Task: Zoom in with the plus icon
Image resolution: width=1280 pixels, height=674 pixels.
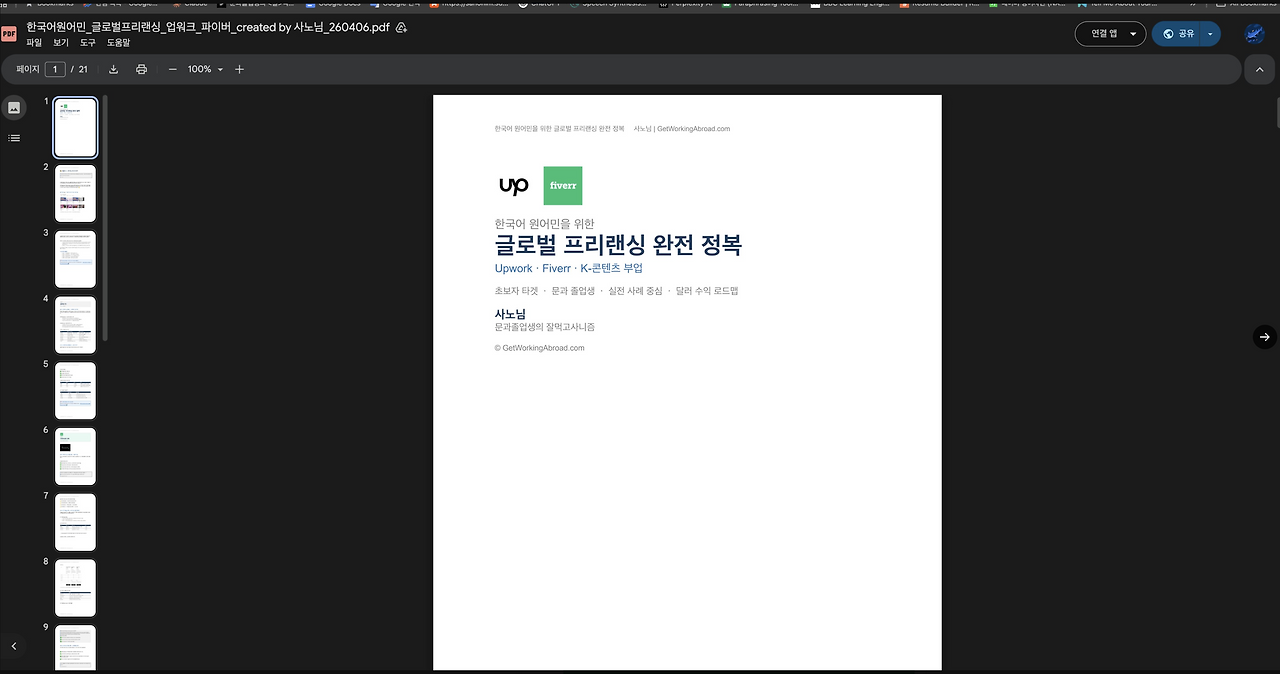Action: click(239, 69)
